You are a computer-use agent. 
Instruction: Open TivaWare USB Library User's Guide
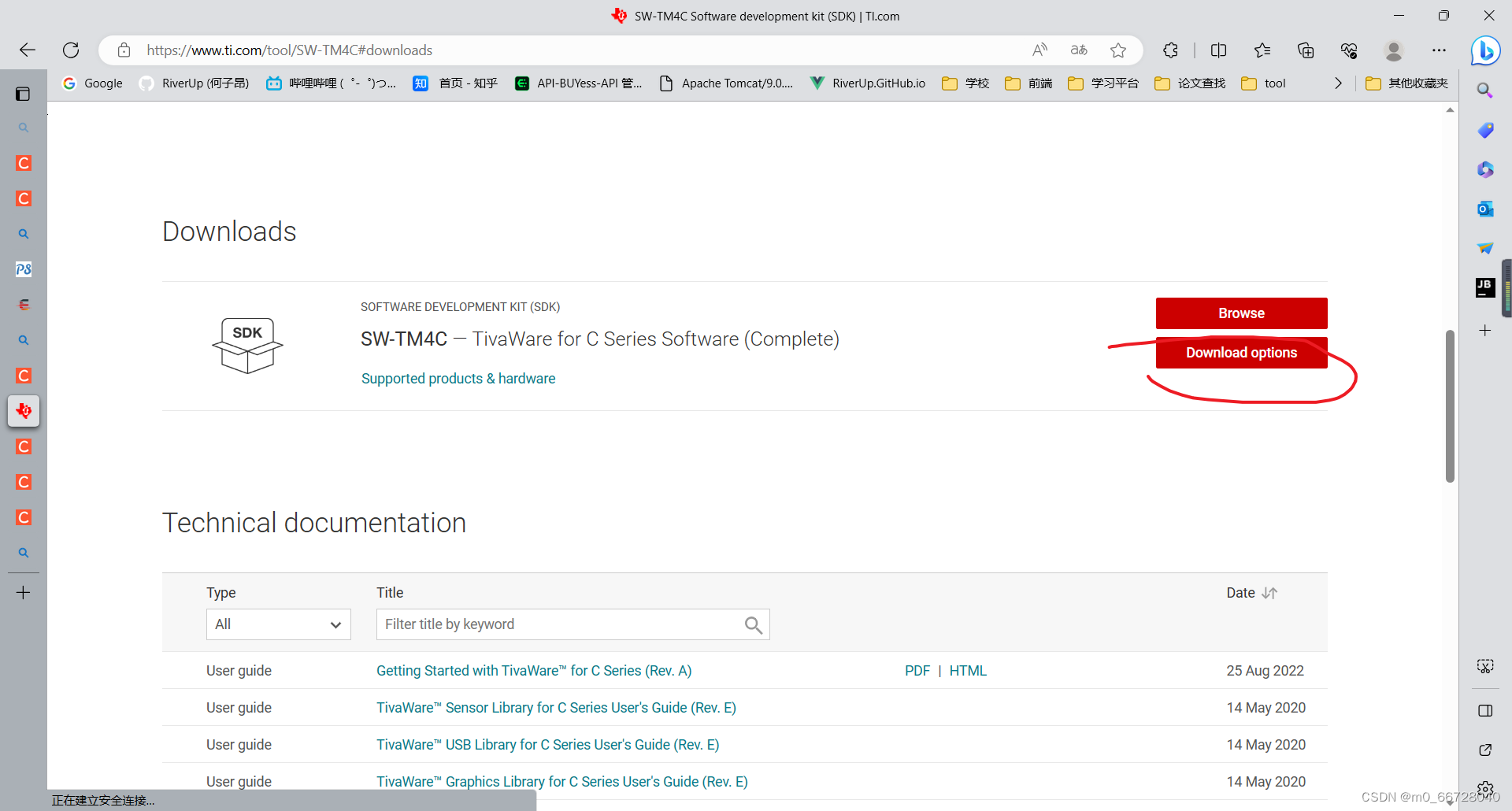pos(547,745)
